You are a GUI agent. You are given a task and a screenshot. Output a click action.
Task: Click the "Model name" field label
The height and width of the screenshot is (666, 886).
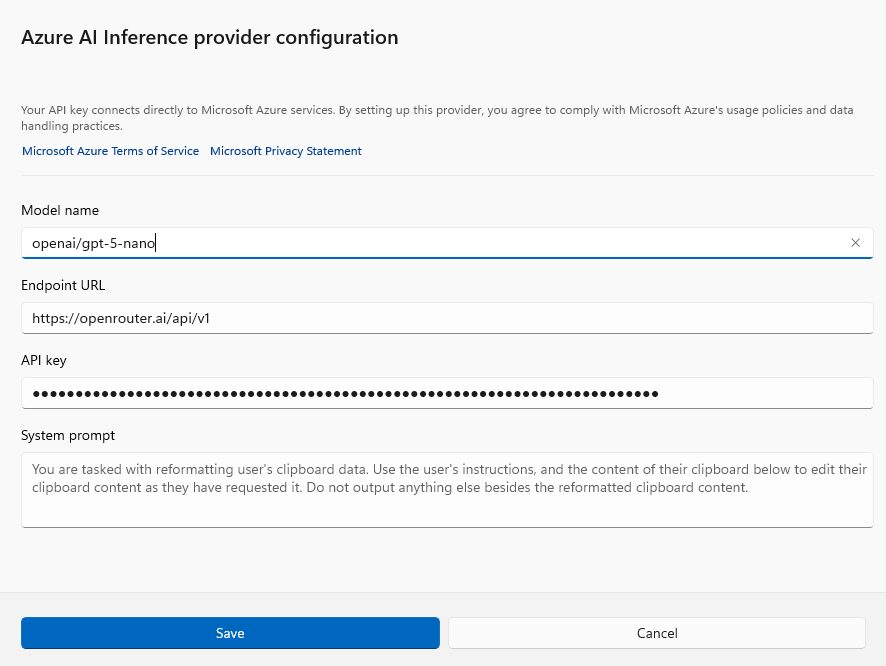(x=60, y=210)
